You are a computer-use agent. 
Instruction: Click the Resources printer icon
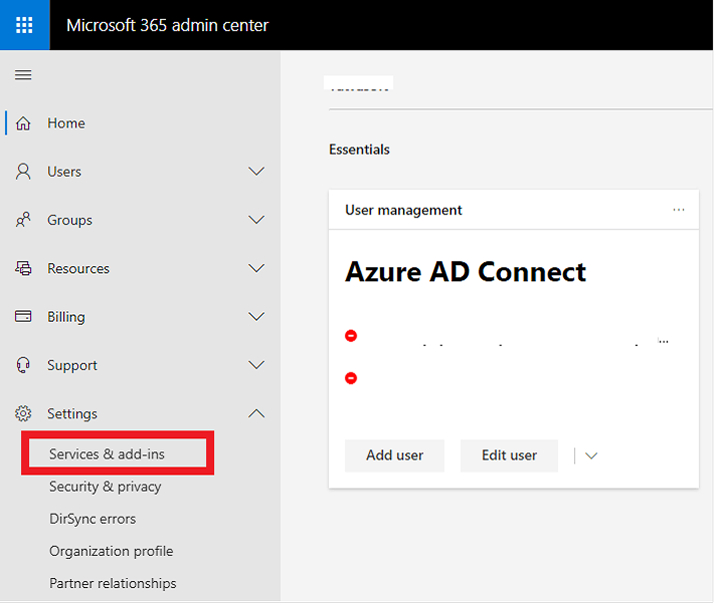(23, 268)
